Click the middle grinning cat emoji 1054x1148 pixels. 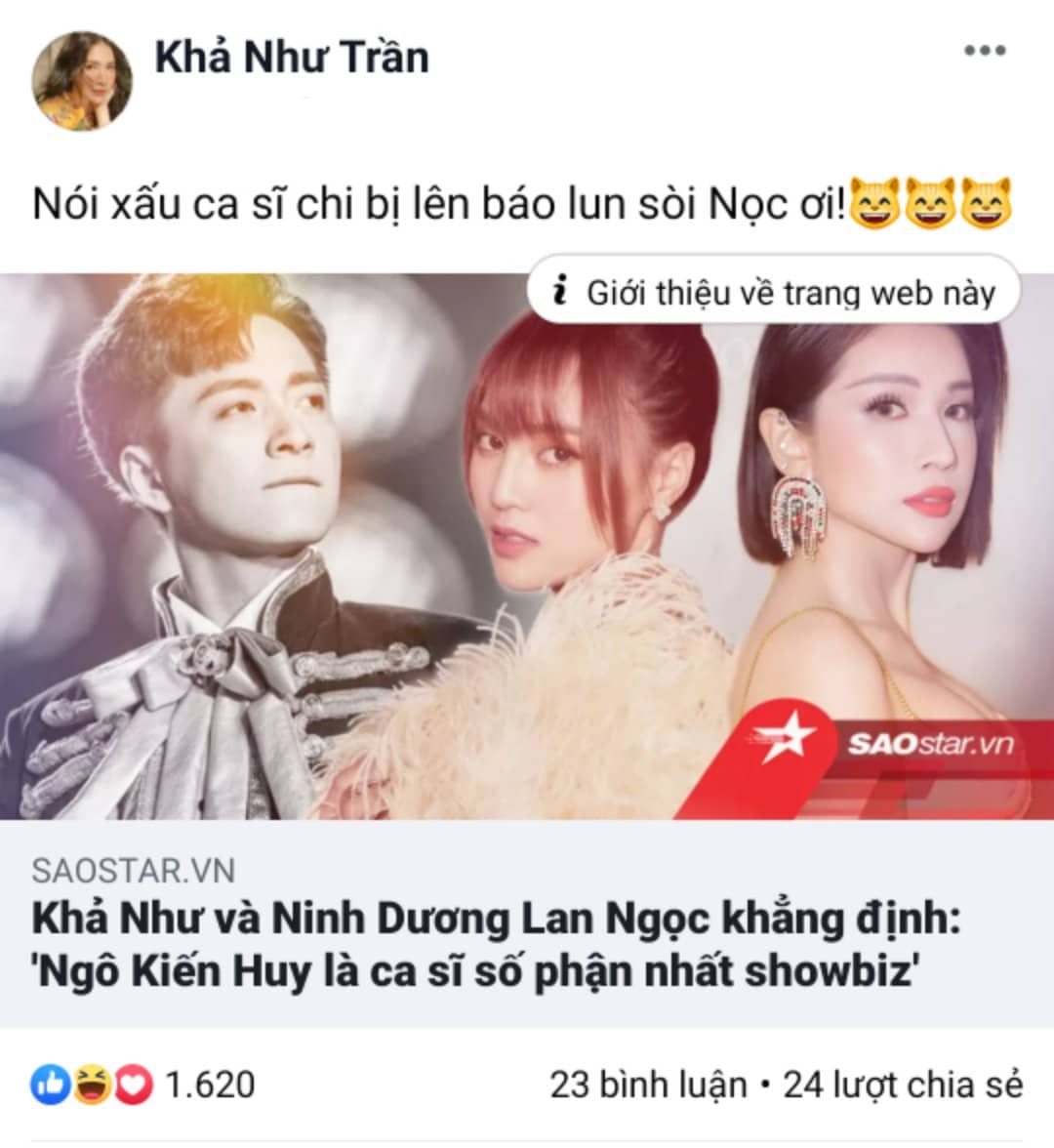coord(932,203)
